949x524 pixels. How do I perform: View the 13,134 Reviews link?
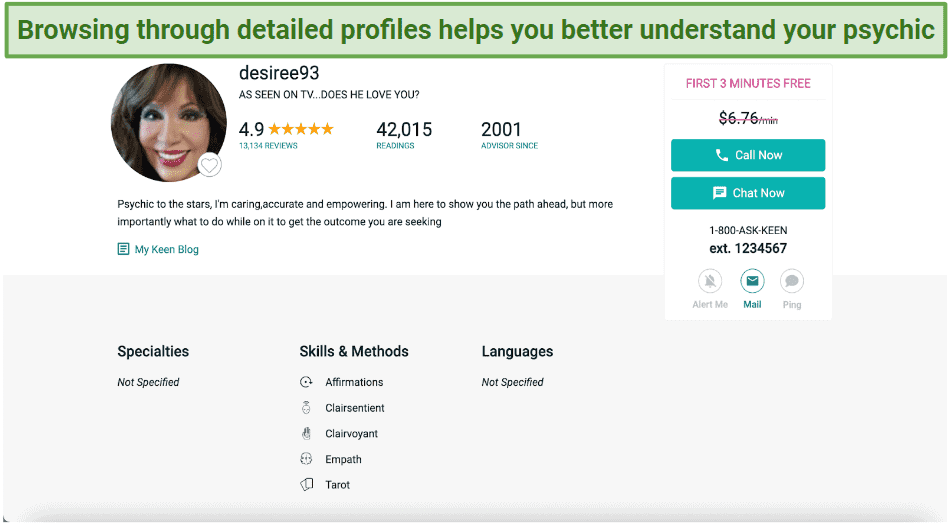268,146
